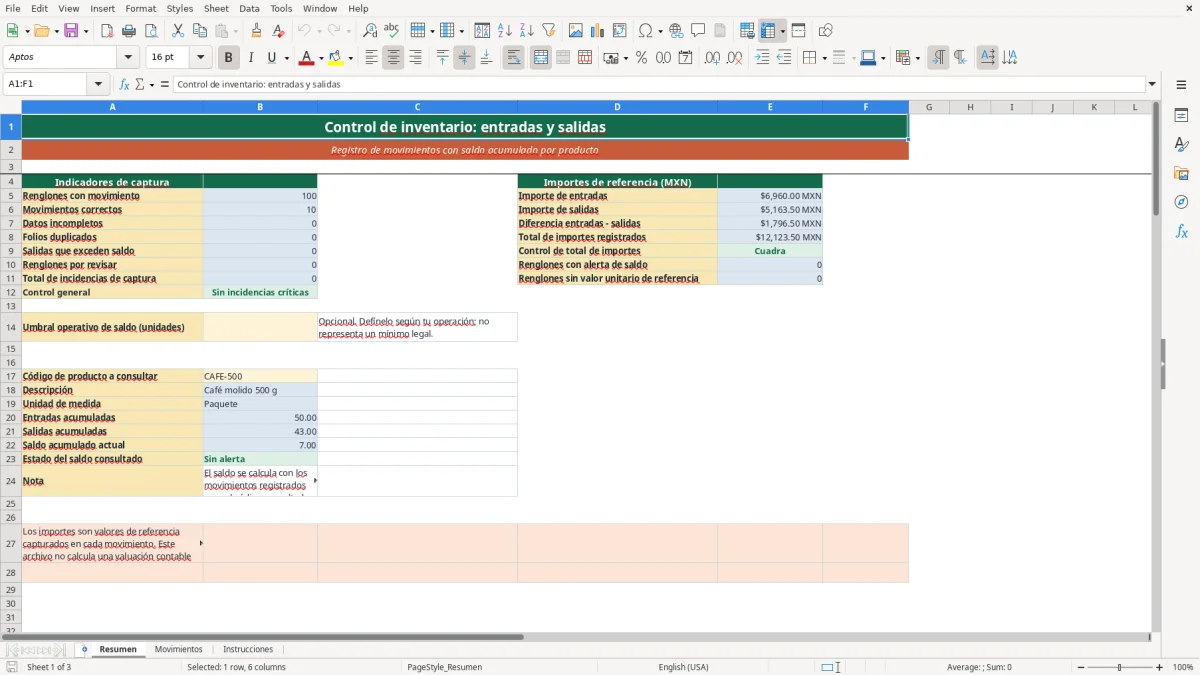Open the Undo history dropdown arrow
Image resolution: width=1200 pixels, height=675 pixels.
tap(317, 31)
